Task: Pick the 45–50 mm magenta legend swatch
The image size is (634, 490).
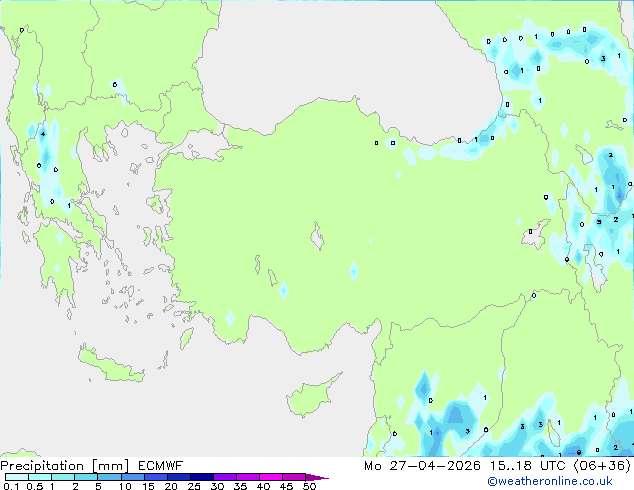Action: pos(294,477)
